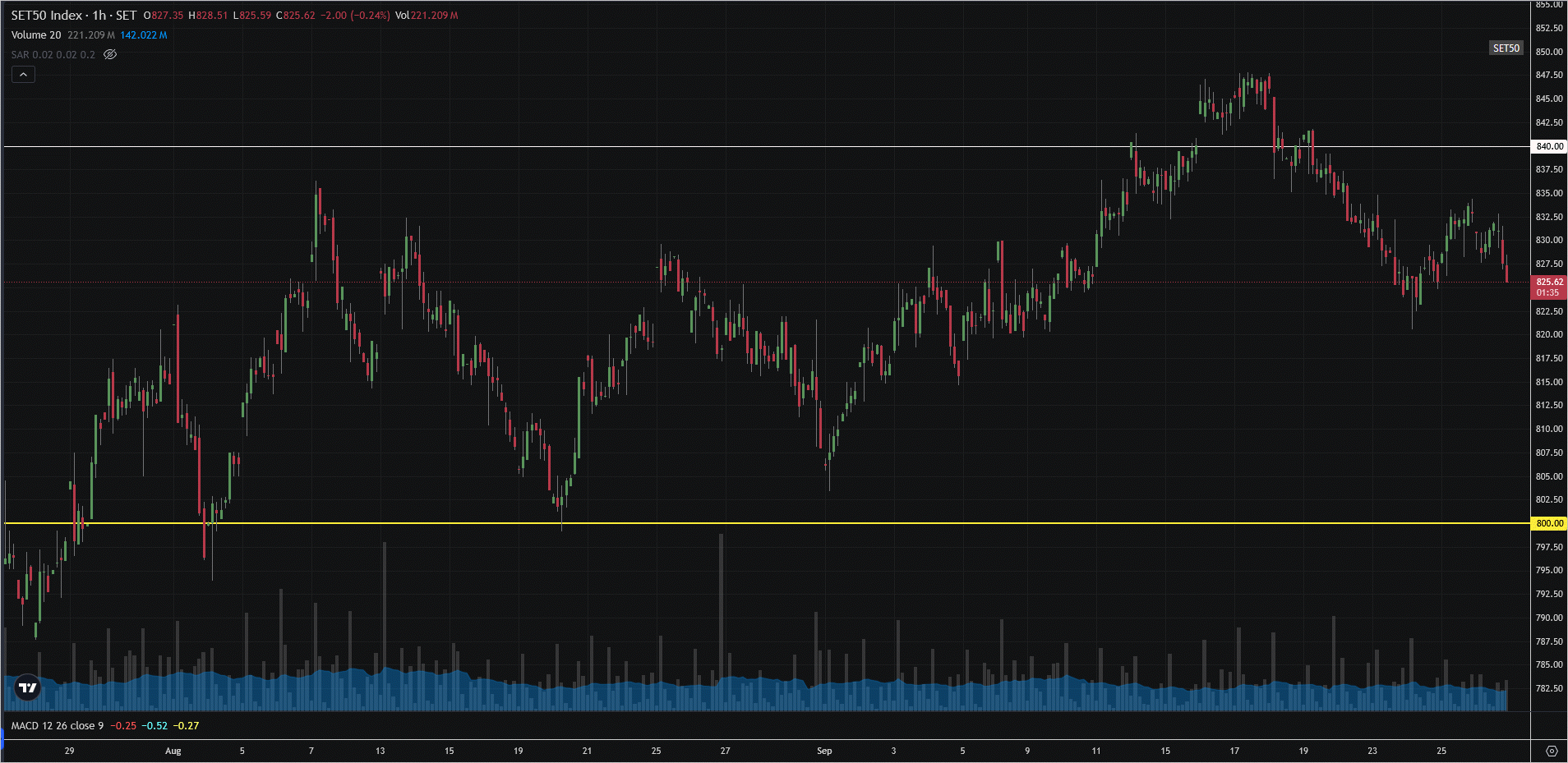Screen dimensions: 1568x763
Task: Click the Aug label on the time axis
Action: (173, 751)
